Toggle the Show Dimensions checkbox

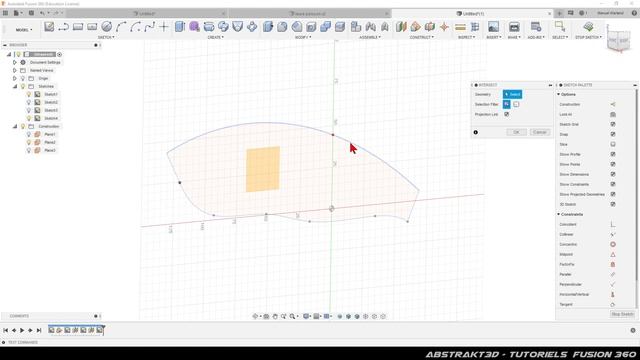[613, 174]
